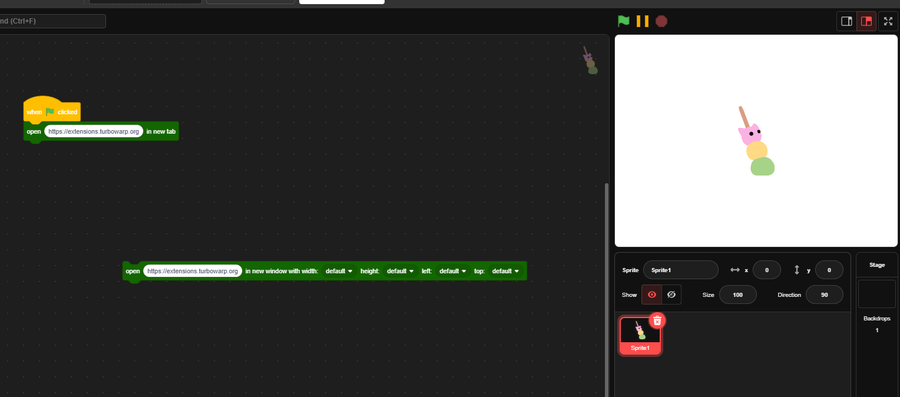Enter fullscreen stage mode
Image resolution: width=900 pixels, height=397 pixels.
coord(888,21)
